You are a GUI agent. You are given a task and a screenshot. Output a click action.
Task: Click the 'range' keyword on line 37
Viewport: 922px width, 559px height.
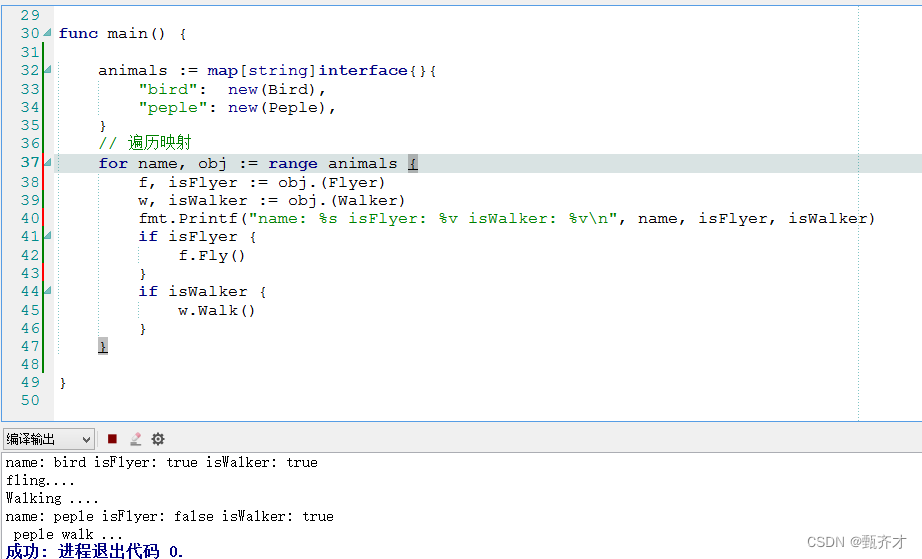pos(293,163)
